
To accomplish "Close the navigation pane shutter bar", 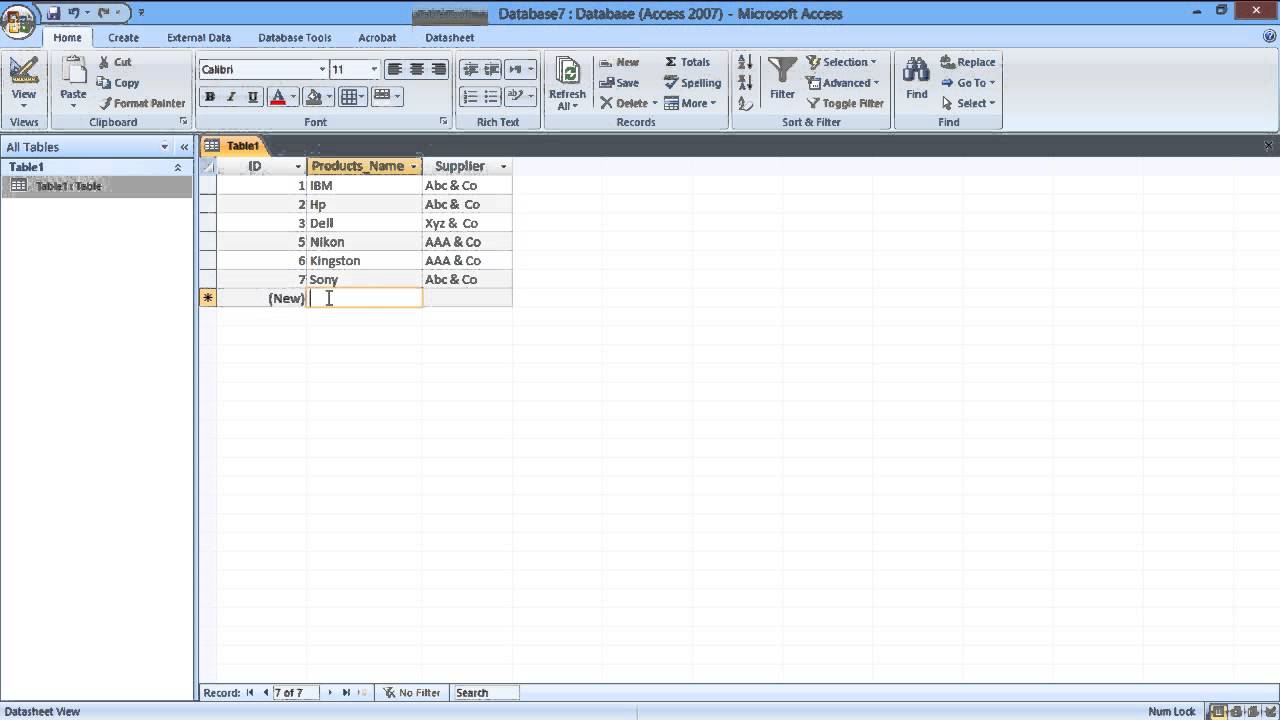I will [184, 147].
